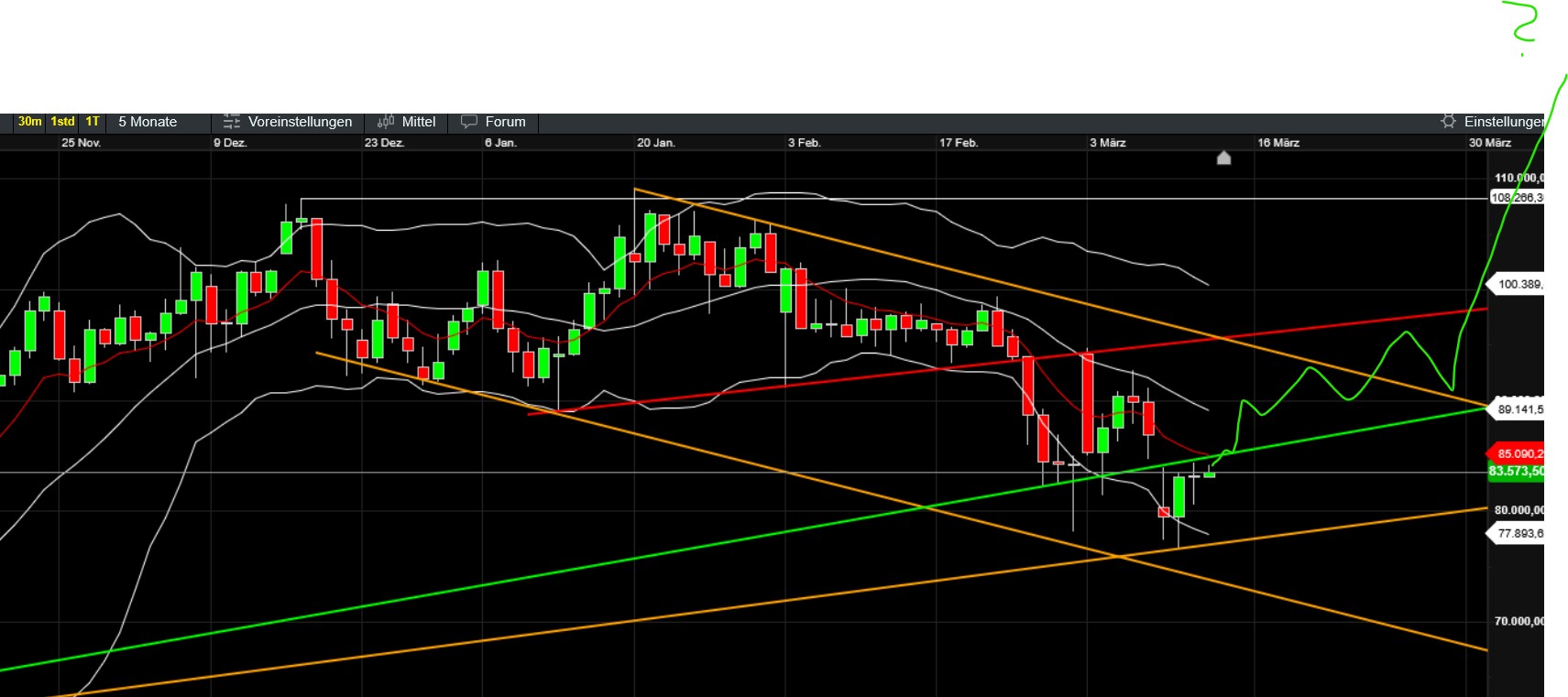Click the 30 März date label
Image resolution: width=1568 pixels, height=697 pixels.
pyautogui.click(x=1490, y=143)
